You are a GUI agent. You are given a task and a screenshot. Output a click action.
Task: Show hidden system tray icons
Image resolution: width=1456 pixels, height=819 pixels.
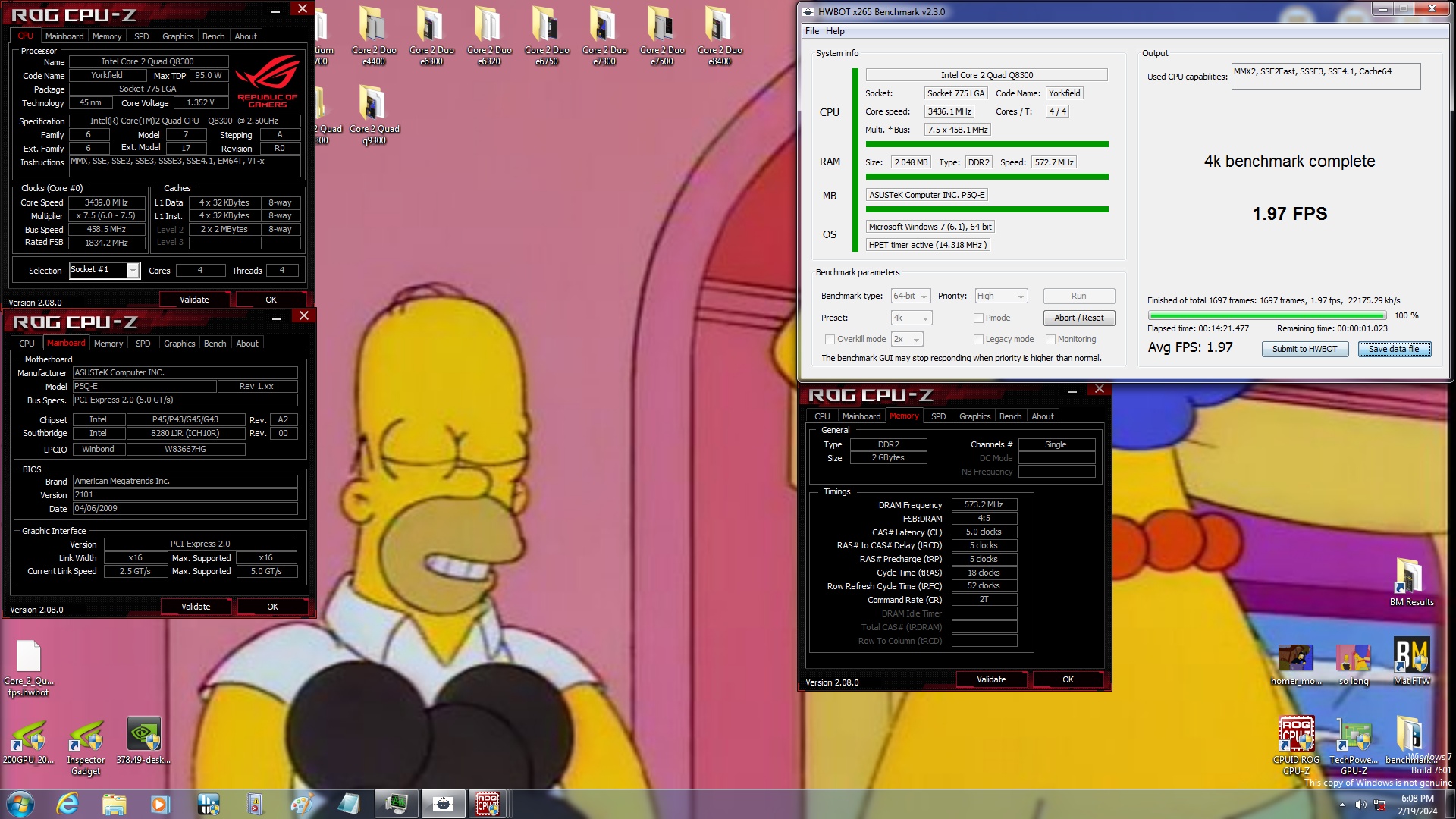(1342, 805)
